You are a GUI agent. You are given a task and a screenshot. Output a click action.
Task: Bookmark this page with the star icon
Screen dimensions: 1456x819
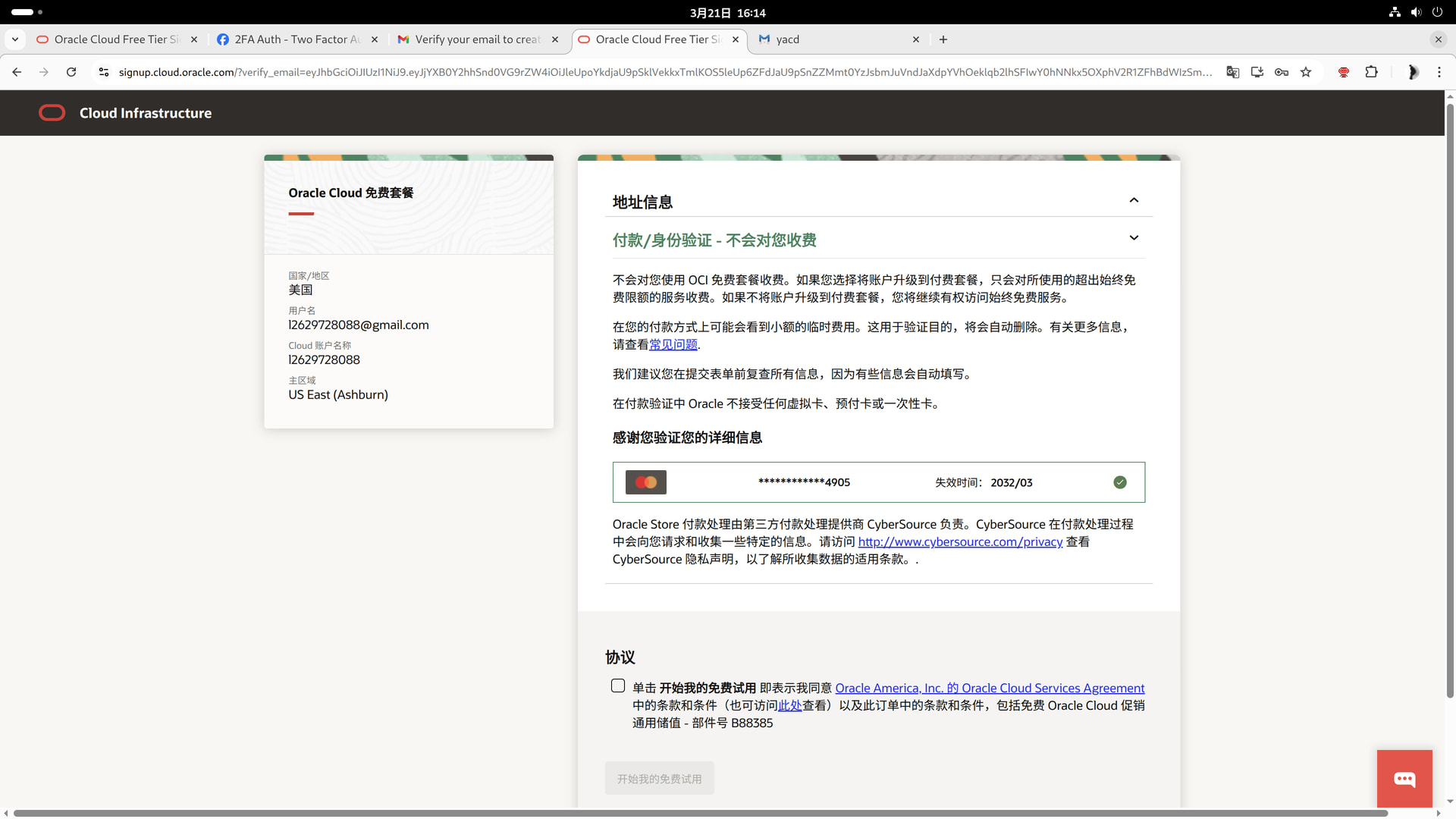click(x=1306, y=72)
